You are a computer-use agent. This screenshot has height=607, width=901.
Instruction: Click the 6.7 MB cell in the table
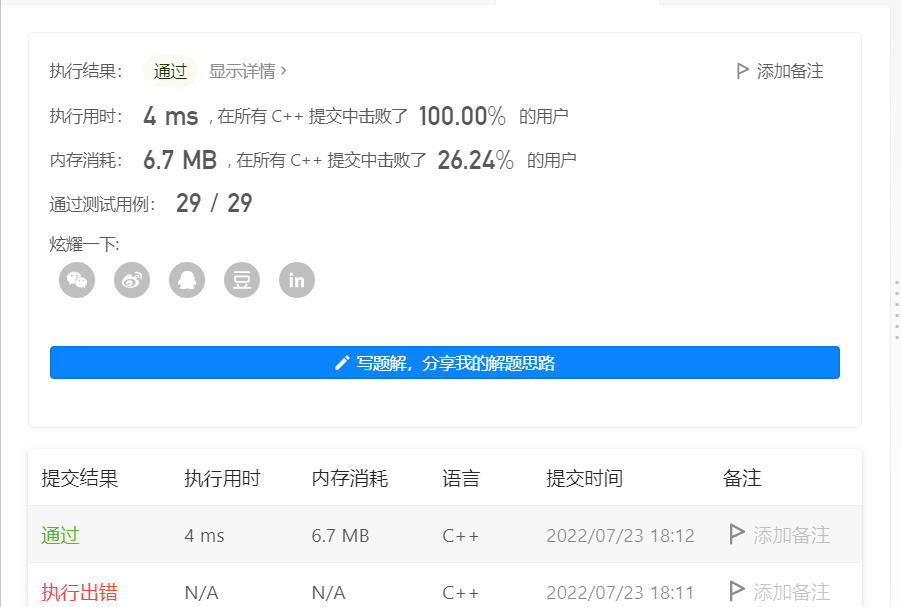click(x=340, y=536)
